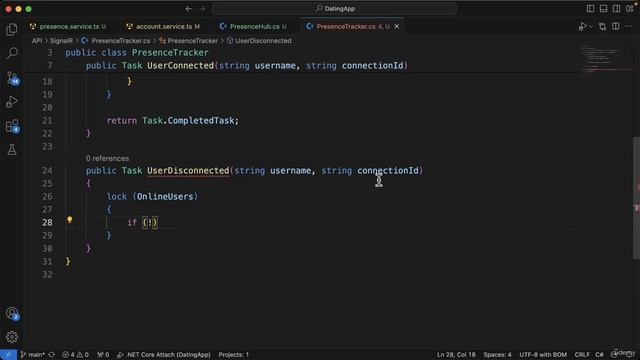
Task: Click Projects: 1 in status bar
Action: click(234, 355)
